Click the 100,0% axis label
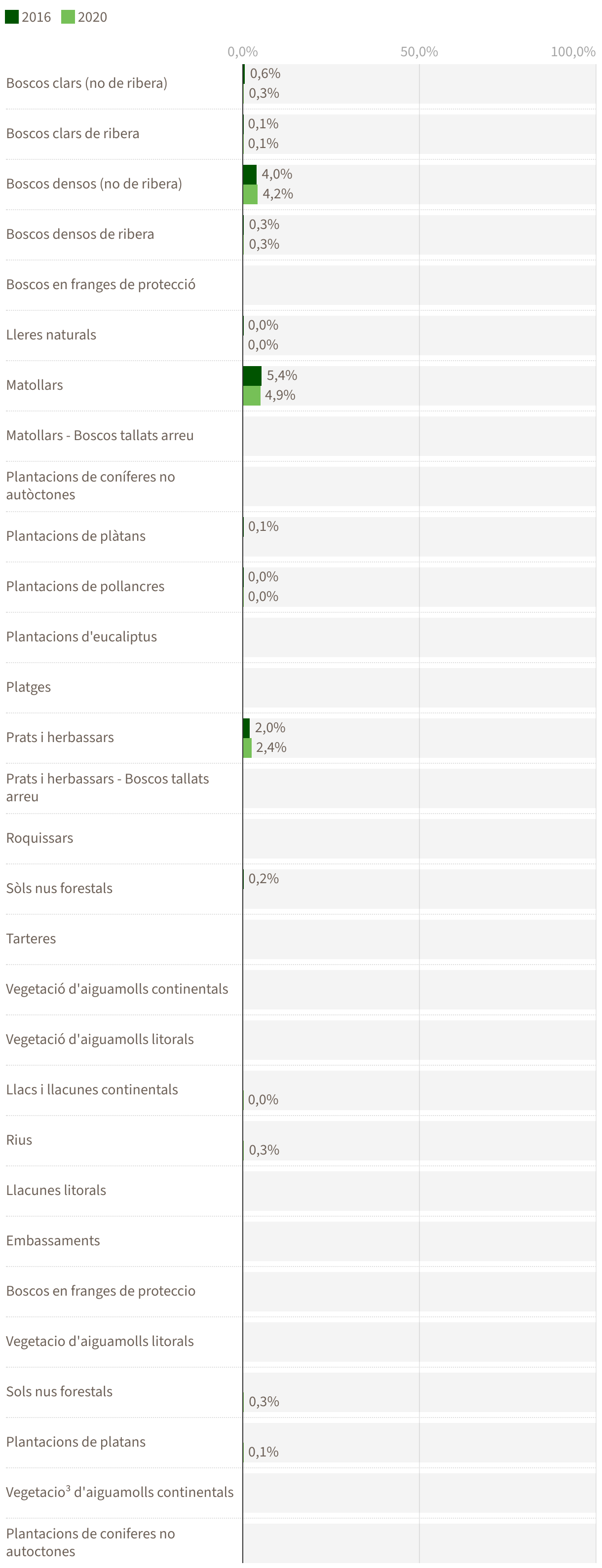Viewport: 602px width, 1568px height. pos(573,52)
